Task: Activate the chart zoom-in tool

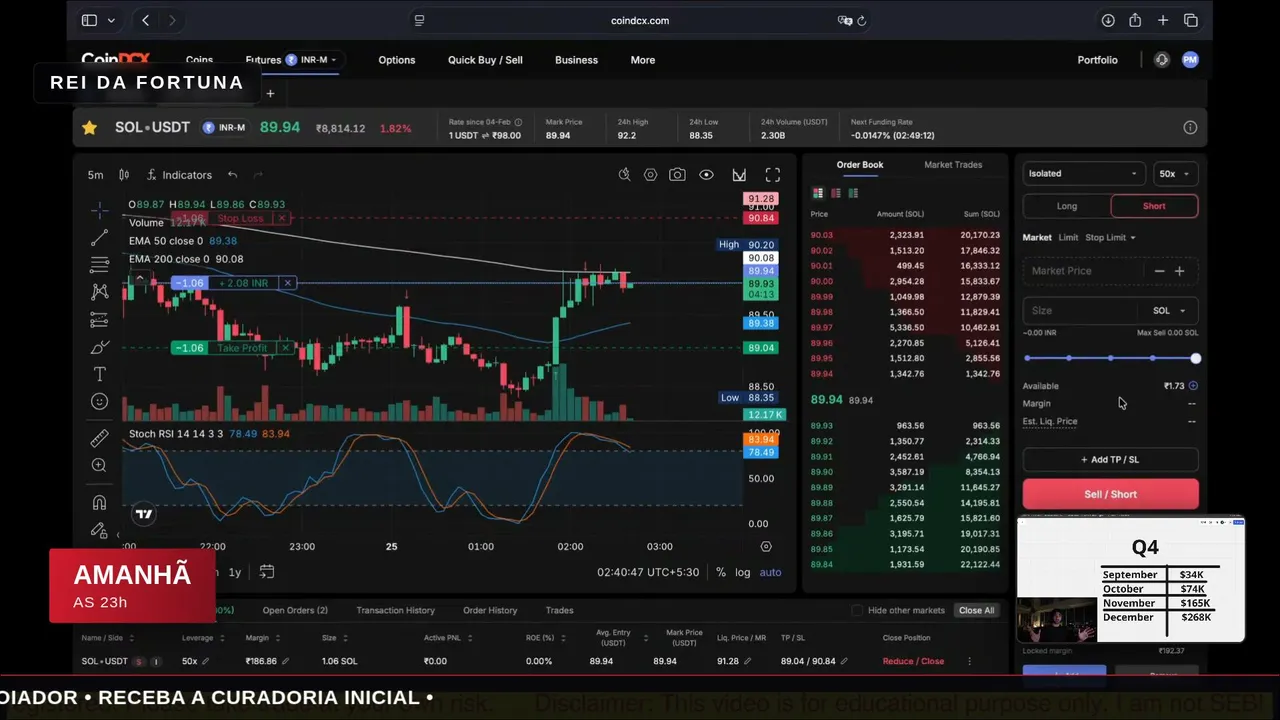Action: coord(100,465)
